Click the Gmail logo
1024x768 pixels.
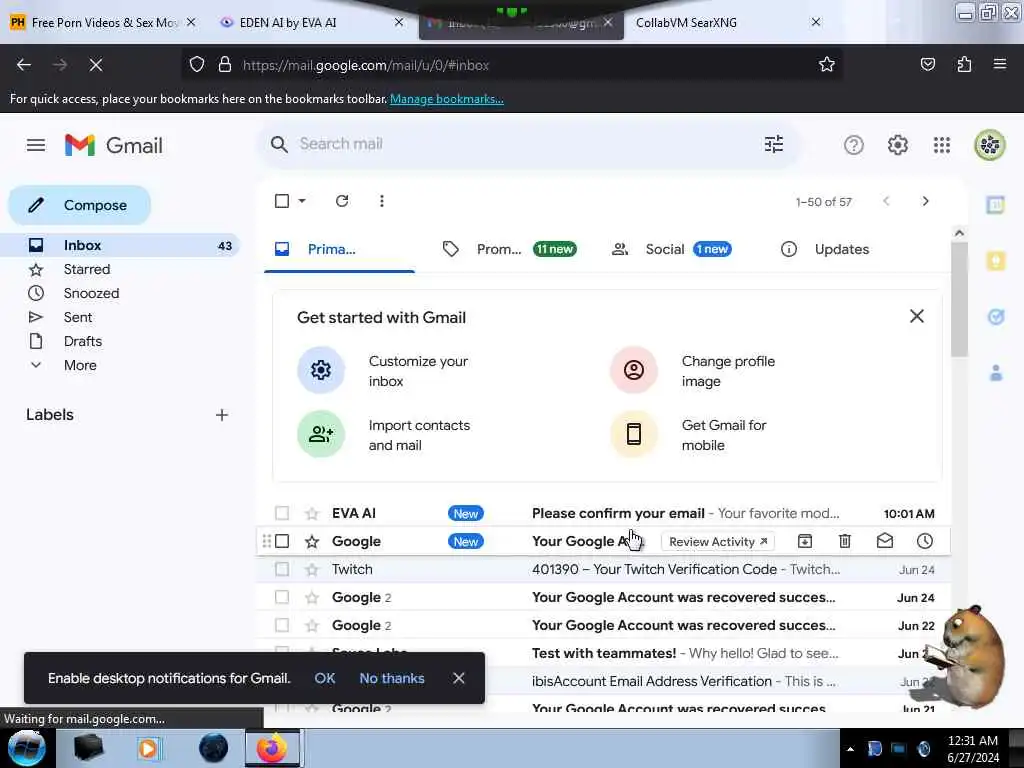click(114, 145)
